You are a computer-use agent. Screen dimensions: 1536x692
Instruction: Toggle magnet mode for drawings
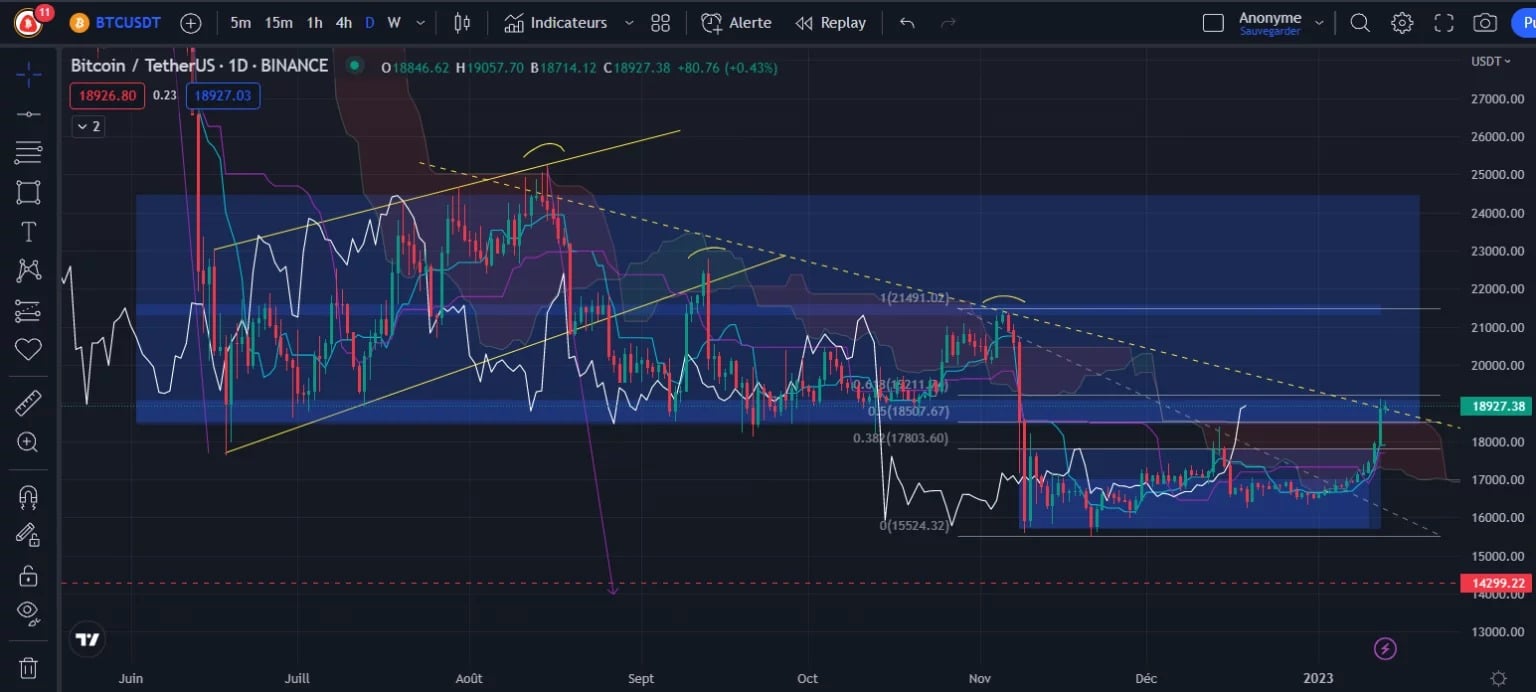tap(28, 496)
